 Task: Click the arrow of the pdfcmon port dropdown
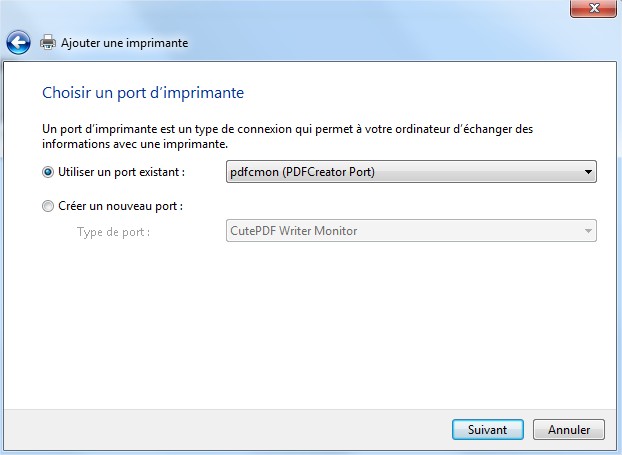point(588,172)
